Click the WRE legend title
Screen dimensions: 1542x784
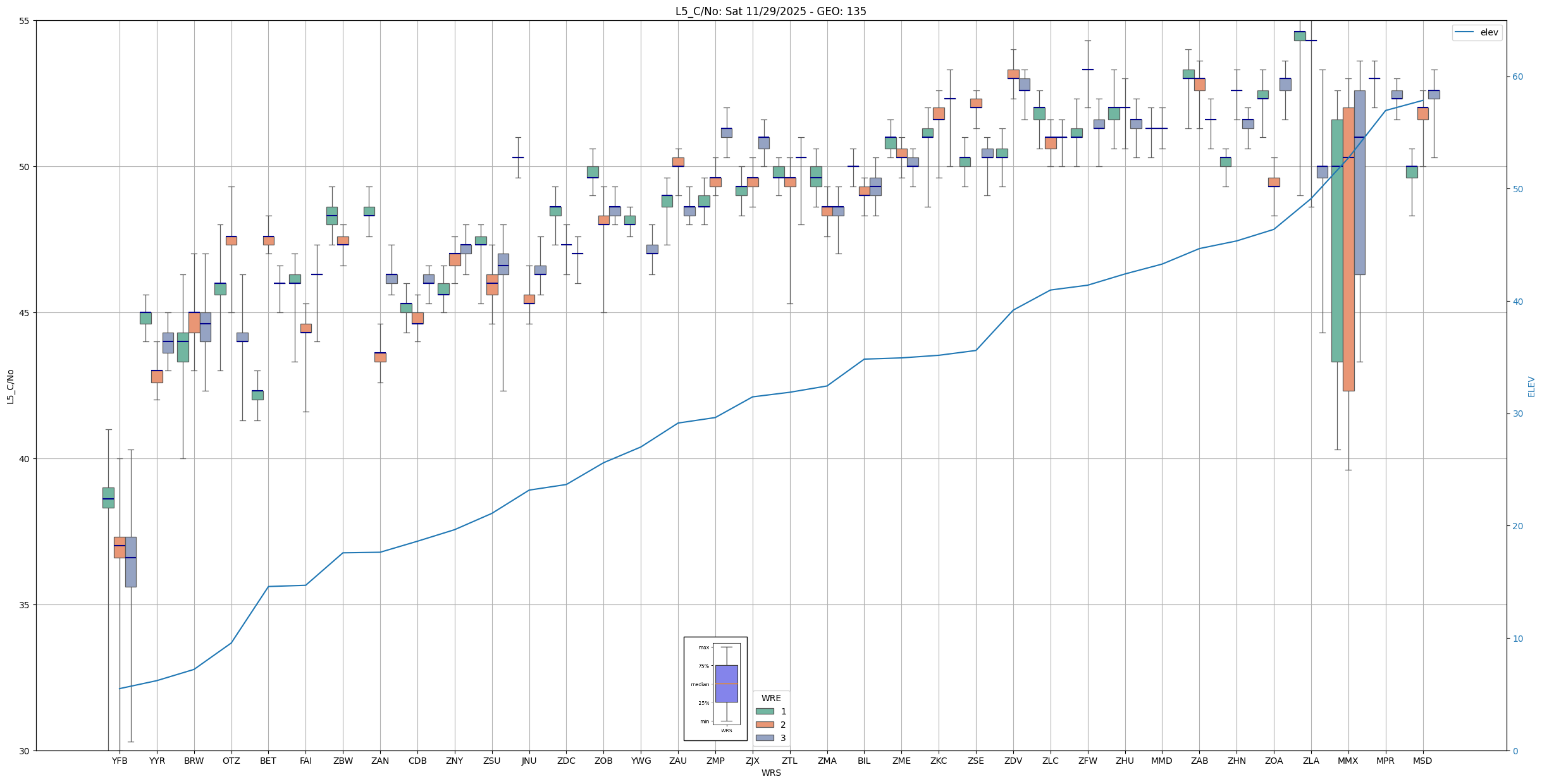(770, 698)
